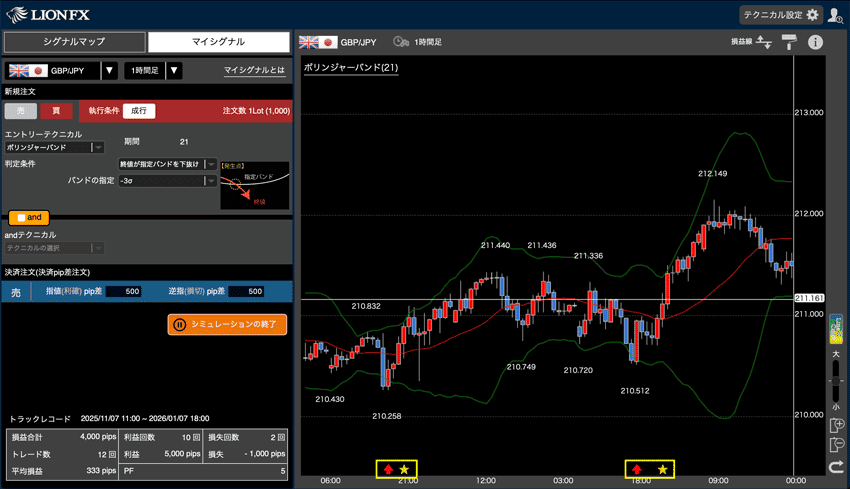
Task: Click the reset arrow icon below zoom controls
Action: pyautogui.click(x=836, y=467)
